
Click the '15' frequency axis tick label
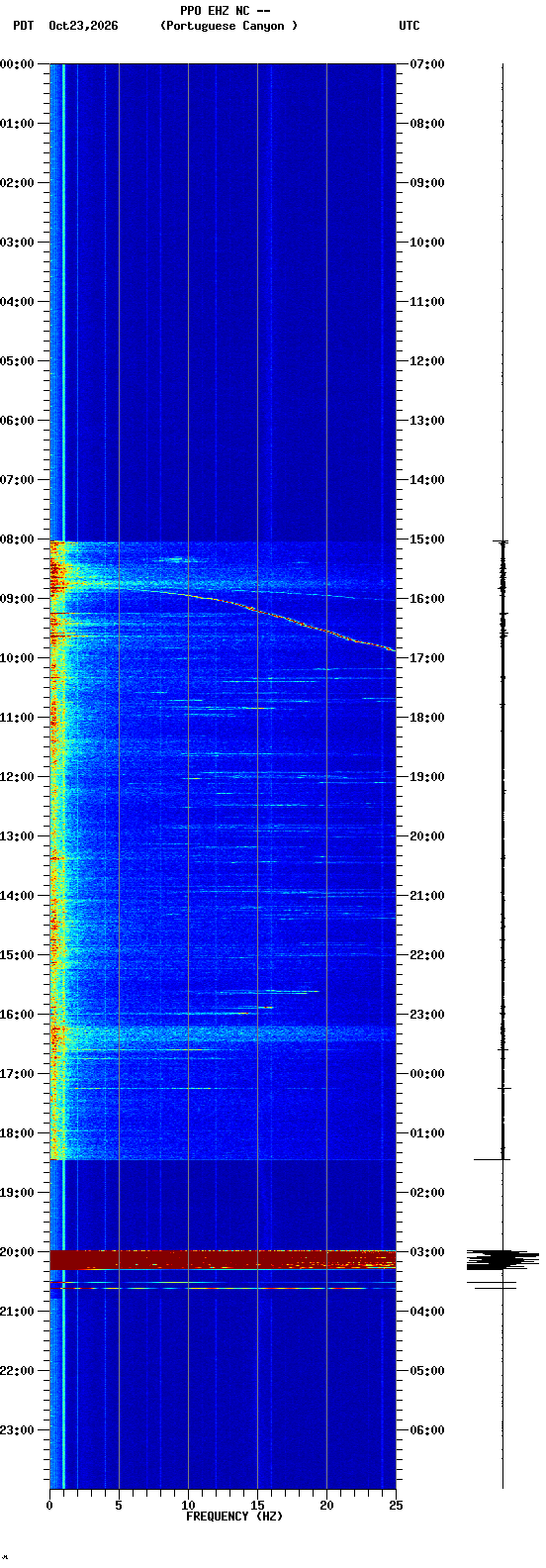(257, 1506)
